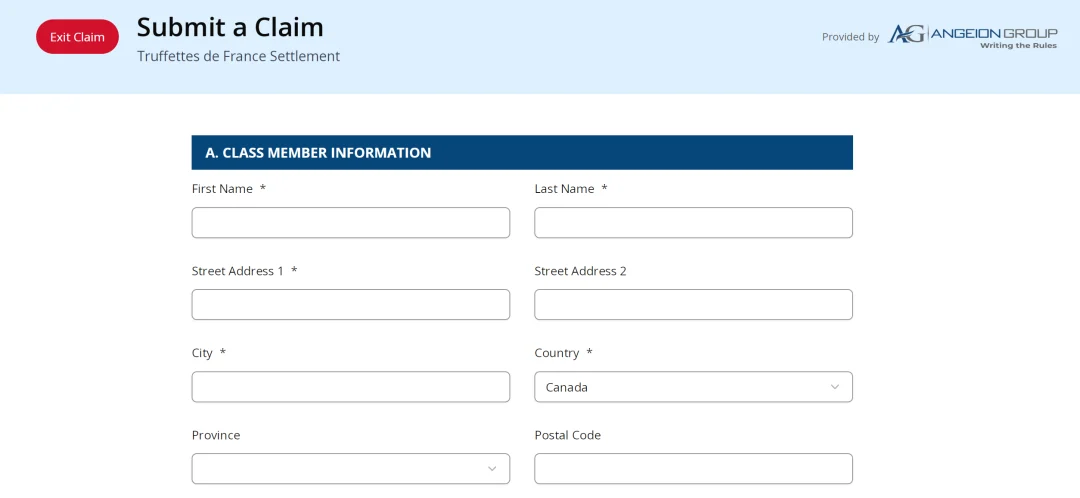The width and height of the screenshot is (1080, 498).
Task: Click the "Province" label
Action: point(216,435)
